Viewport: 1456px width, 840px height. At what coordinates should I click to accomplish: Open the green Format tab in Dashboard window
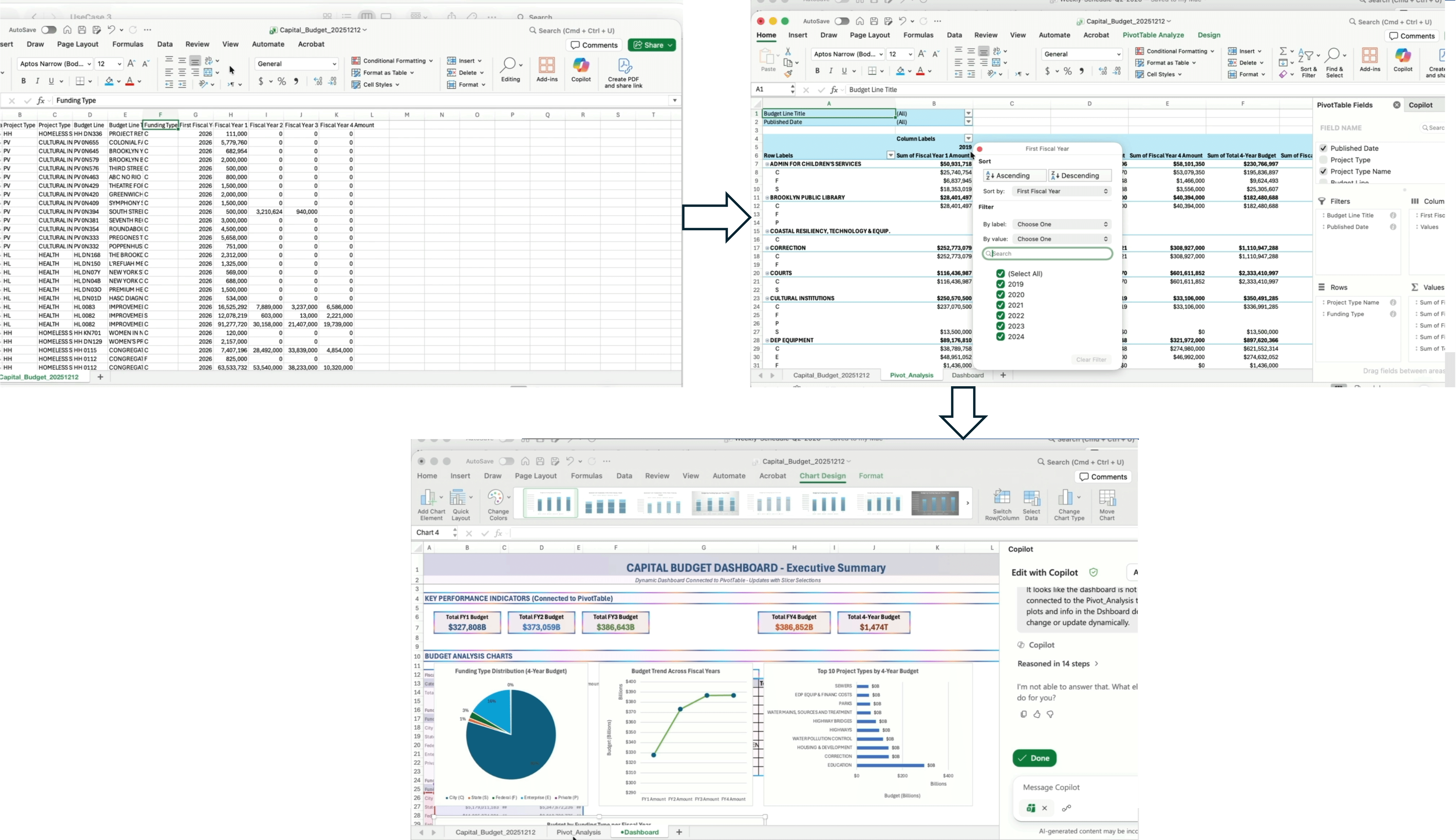click(x=871, y=476)
